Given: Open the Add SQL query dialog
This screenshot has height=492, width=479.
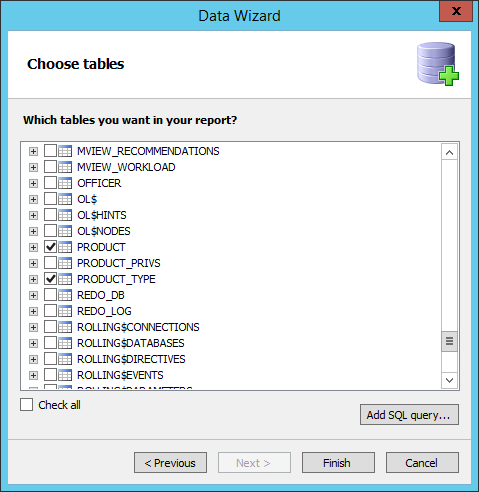Looking at the screenshot, I should tap(409, 415).
